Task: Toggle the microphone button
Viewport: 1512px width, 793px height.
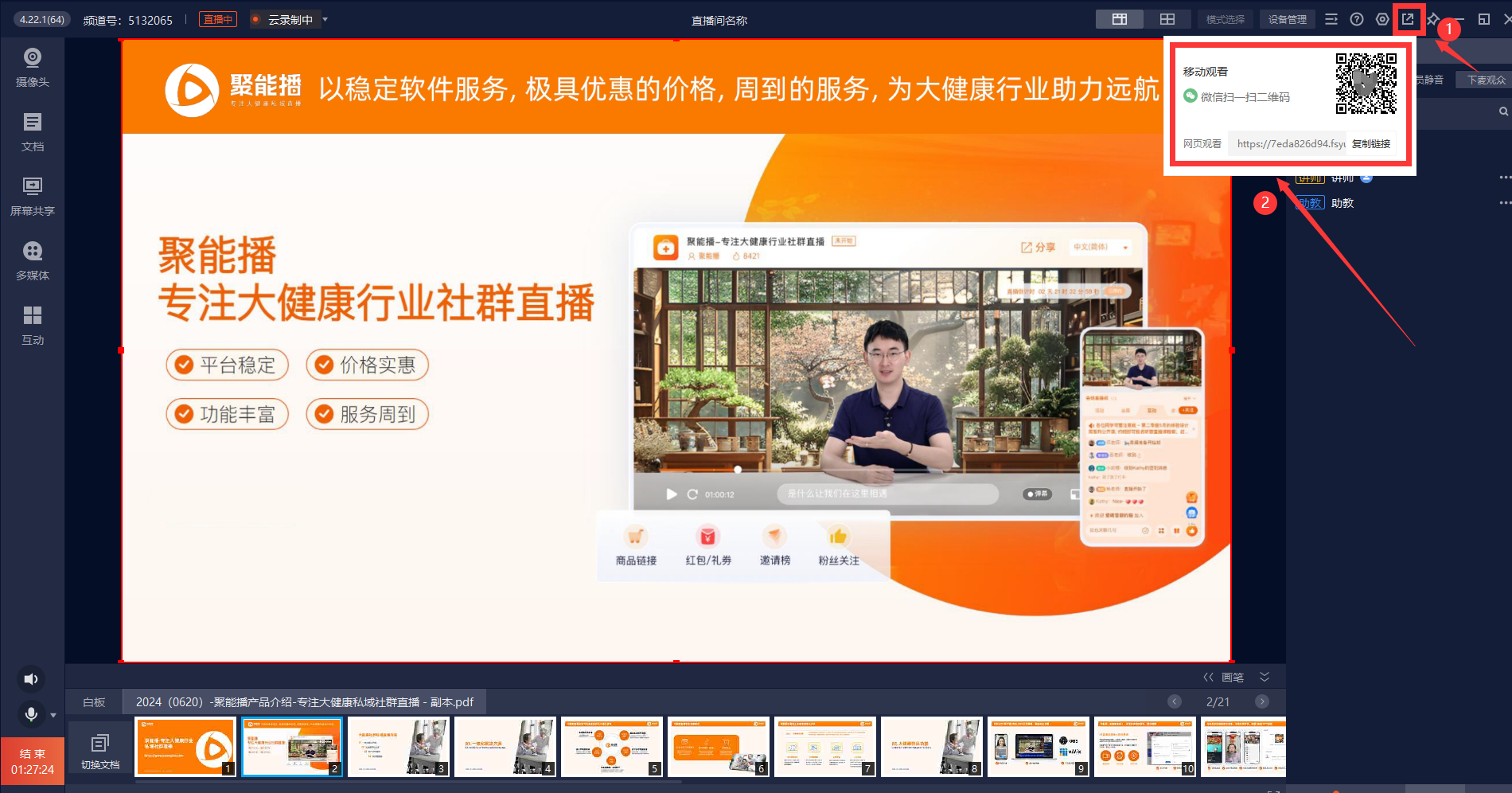Action: click(31, 714)
